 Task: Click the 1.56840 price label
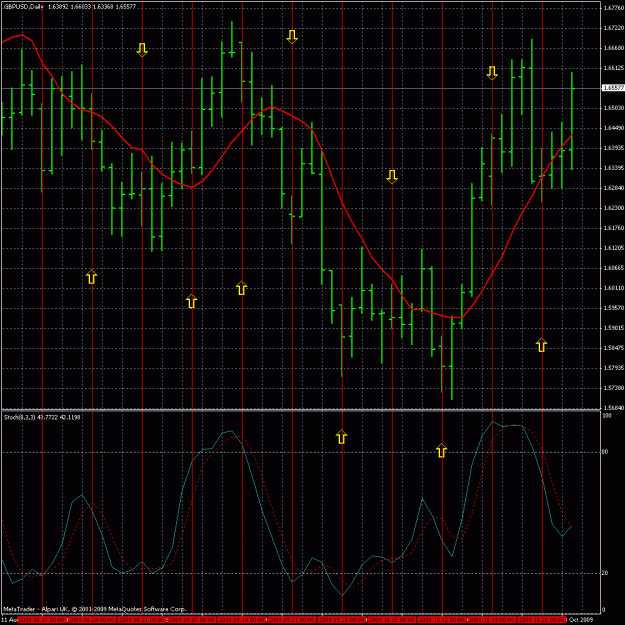click(x=613, y=408)
